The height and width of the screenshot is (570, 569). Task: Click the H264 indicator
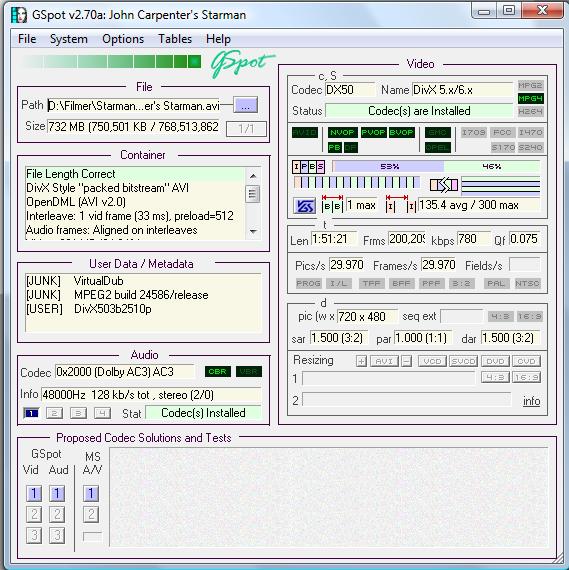530,111
